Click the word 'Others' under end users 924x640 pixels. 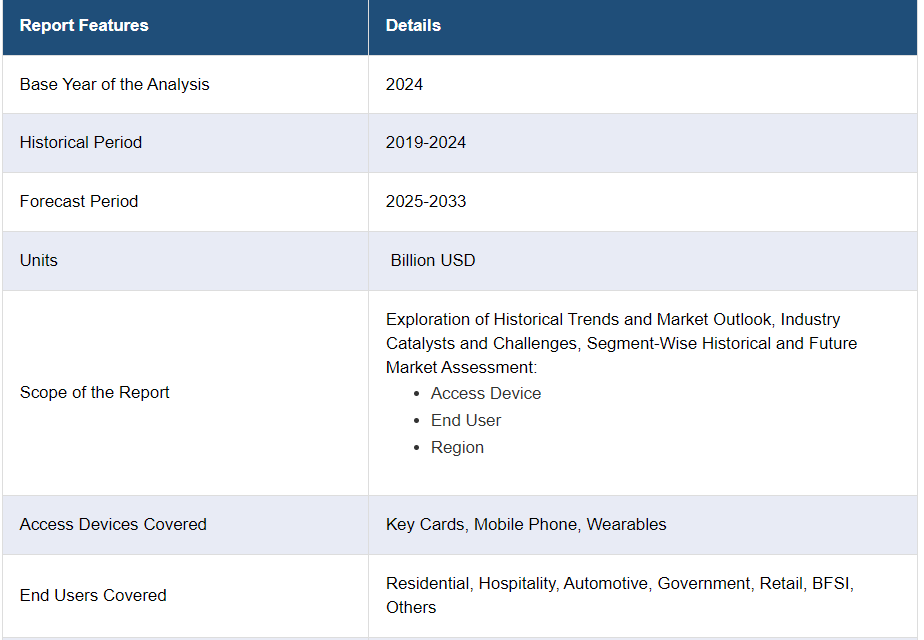click(x=411, y=607)
